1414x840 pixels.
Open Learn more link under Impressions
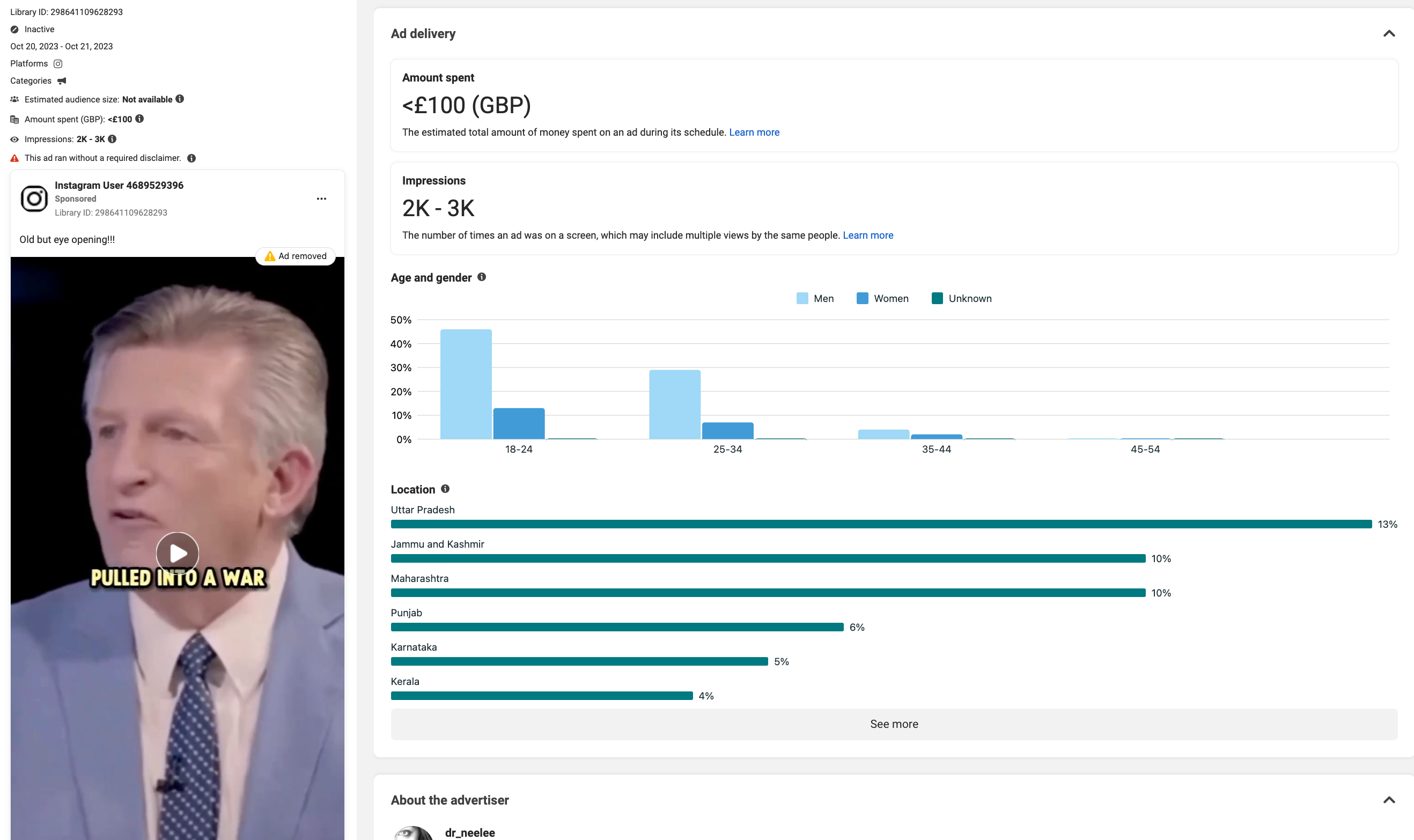click(x=868, y=235)
